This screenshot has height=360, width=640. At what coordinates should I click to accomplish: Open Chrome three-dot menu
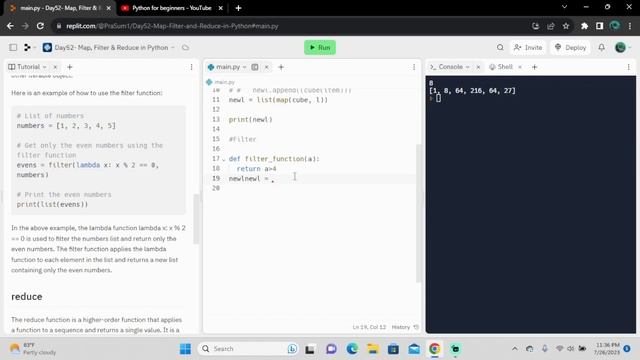[630, 26]
